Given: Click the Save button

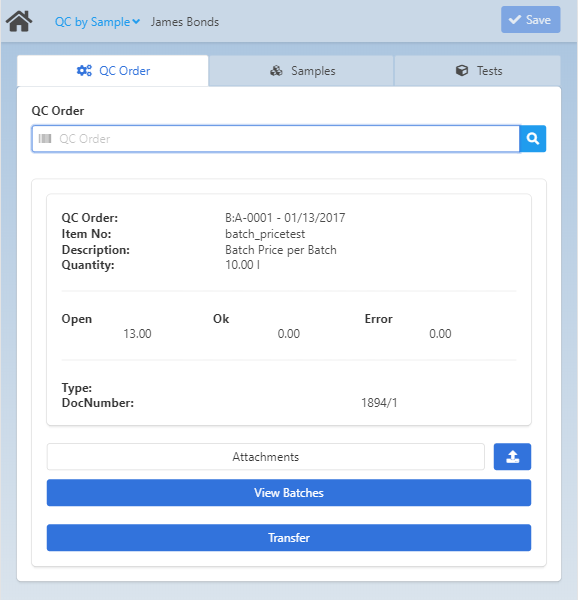Looking at the screenshot, I should [531, 20].
